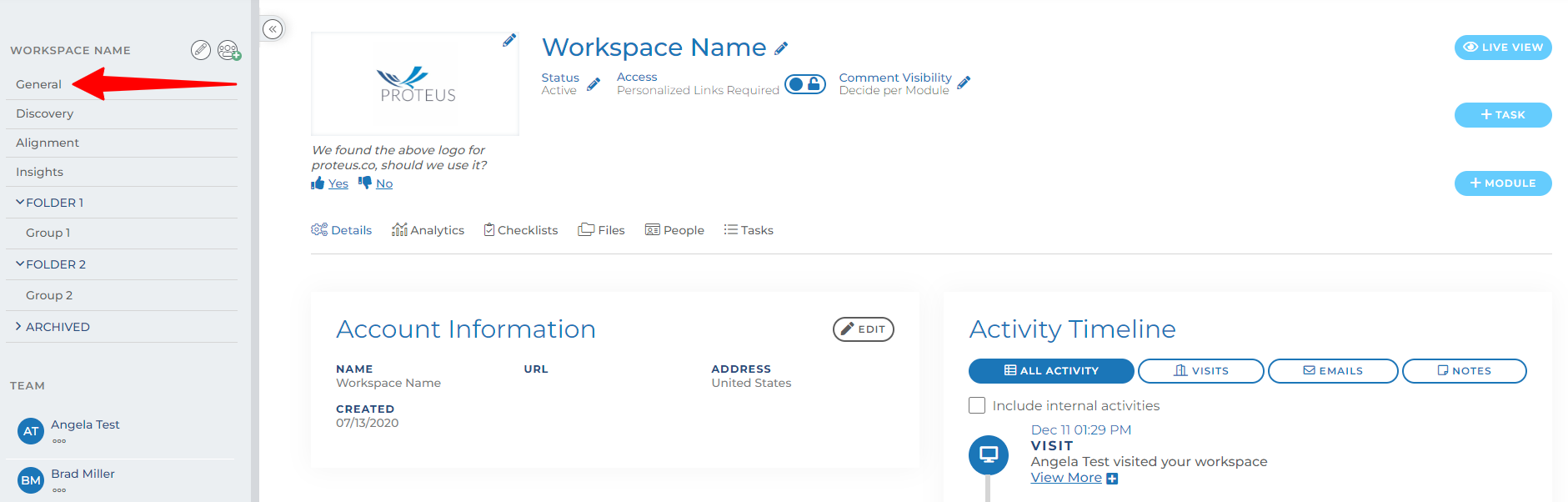Edit Status with the pencil icon
Screen dimensions: 1568x502
[x=594, y=84]
